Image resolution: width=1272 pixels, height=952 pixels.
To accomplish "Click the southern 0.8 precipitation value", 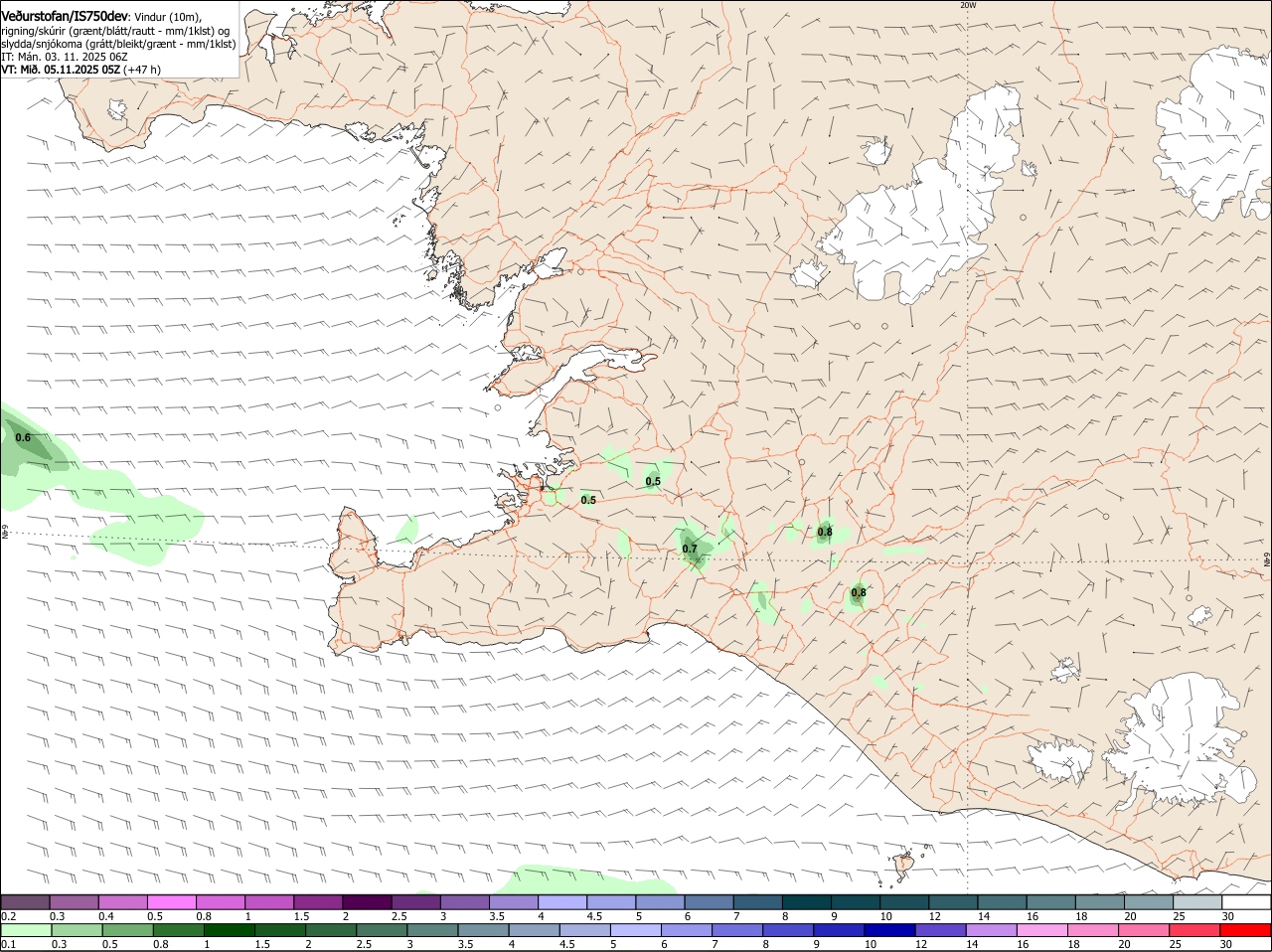I will pyautogui.click(x=859, y=592).
